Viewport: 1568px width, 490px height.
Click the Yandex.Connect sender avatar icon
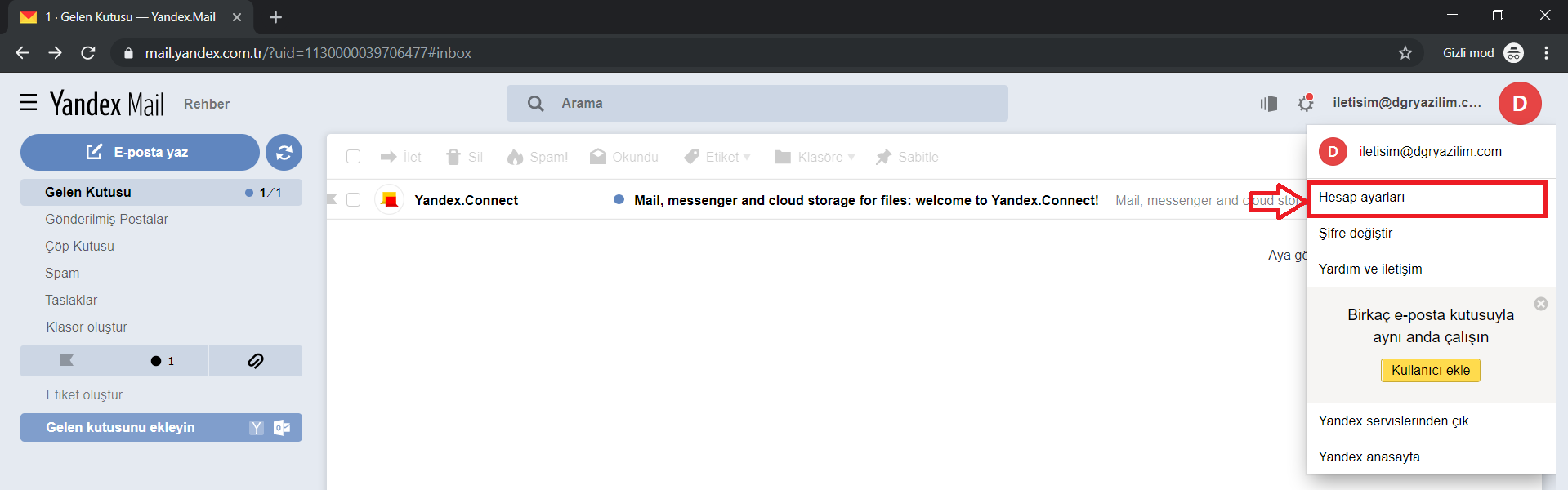click(390, 200)
